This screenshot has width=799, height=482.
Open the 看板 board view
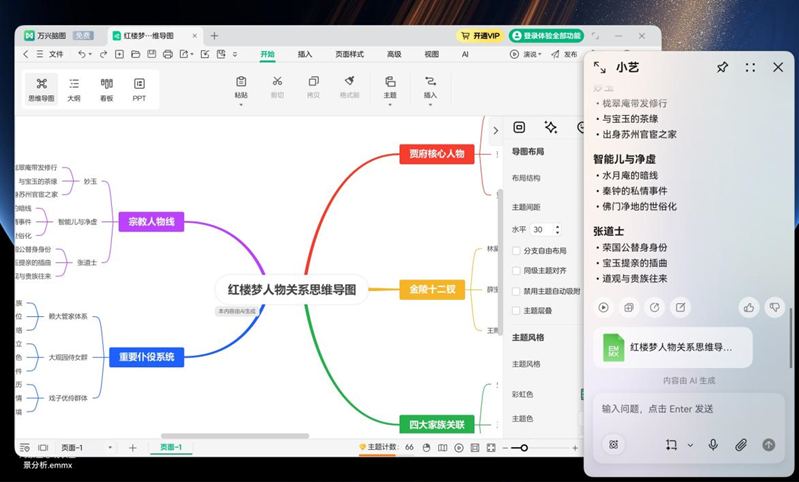click(106, 88)
